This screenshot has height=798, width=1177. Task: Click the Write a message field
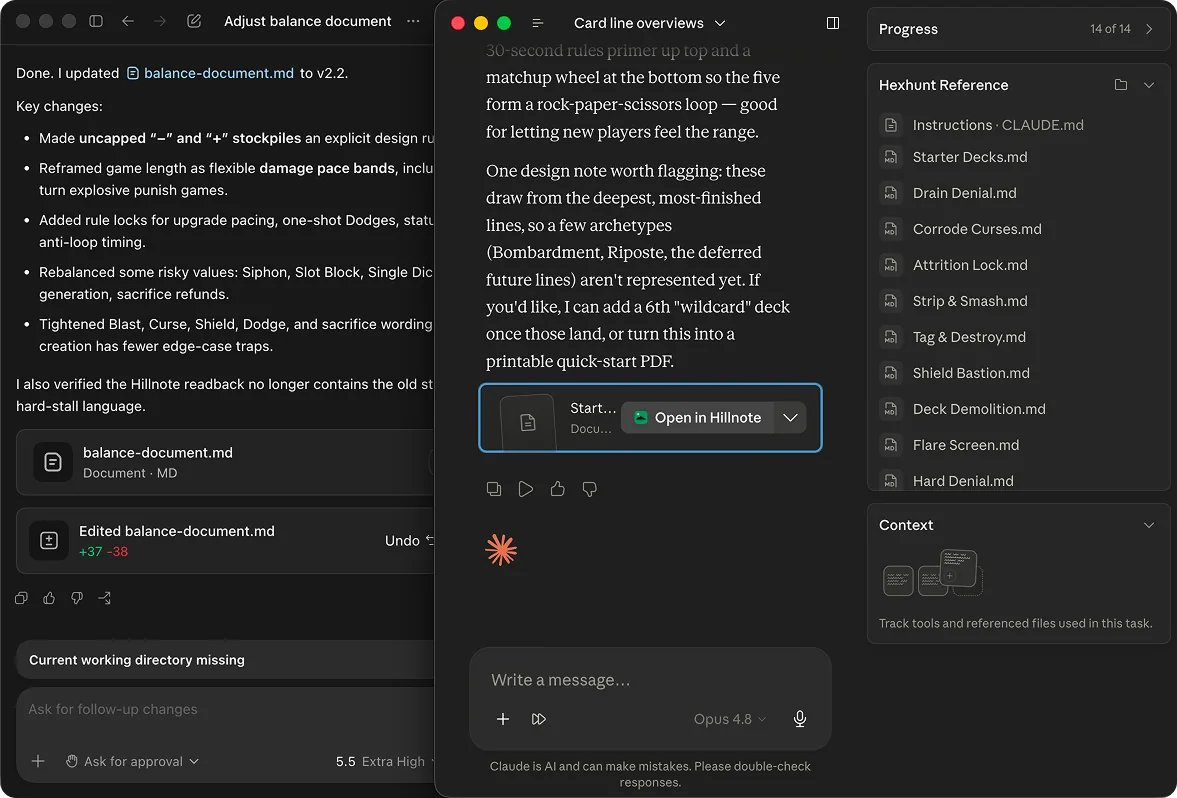pos(650,680)
